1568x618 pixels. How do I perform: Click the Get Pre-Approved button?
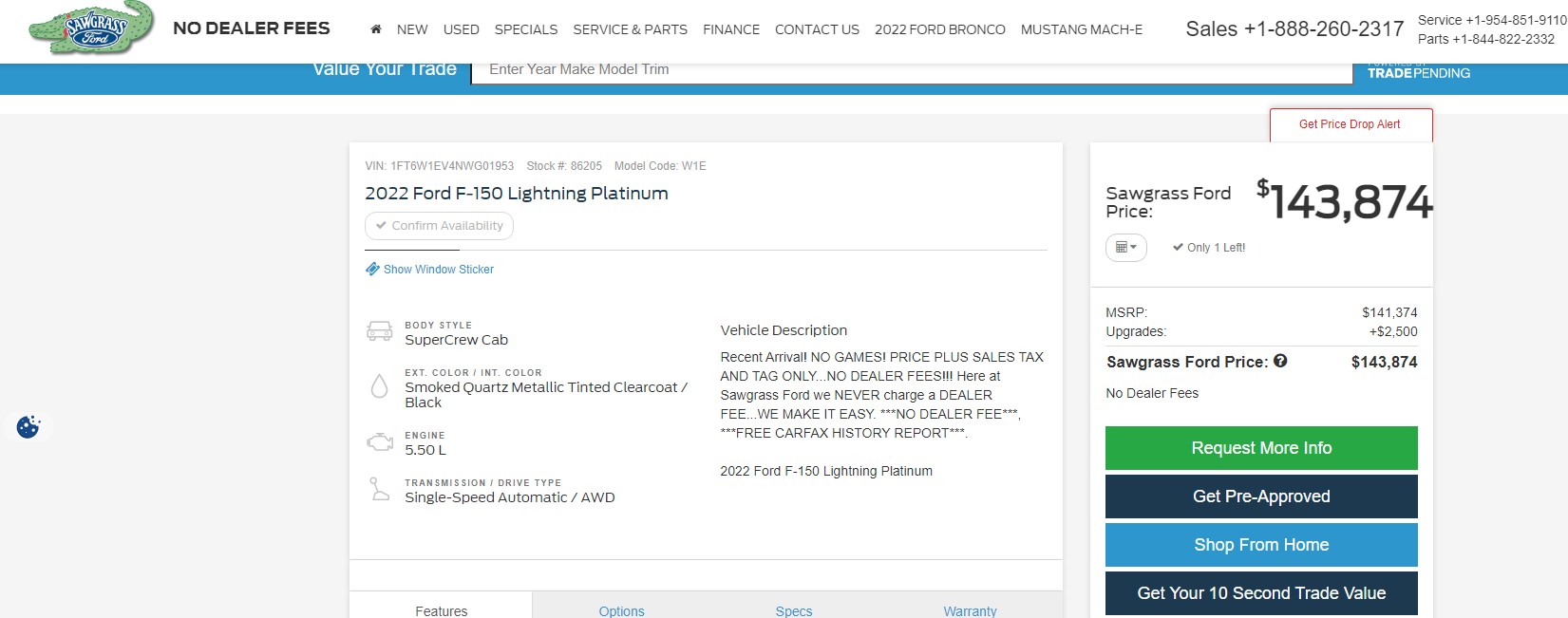tap(1260, 496)
